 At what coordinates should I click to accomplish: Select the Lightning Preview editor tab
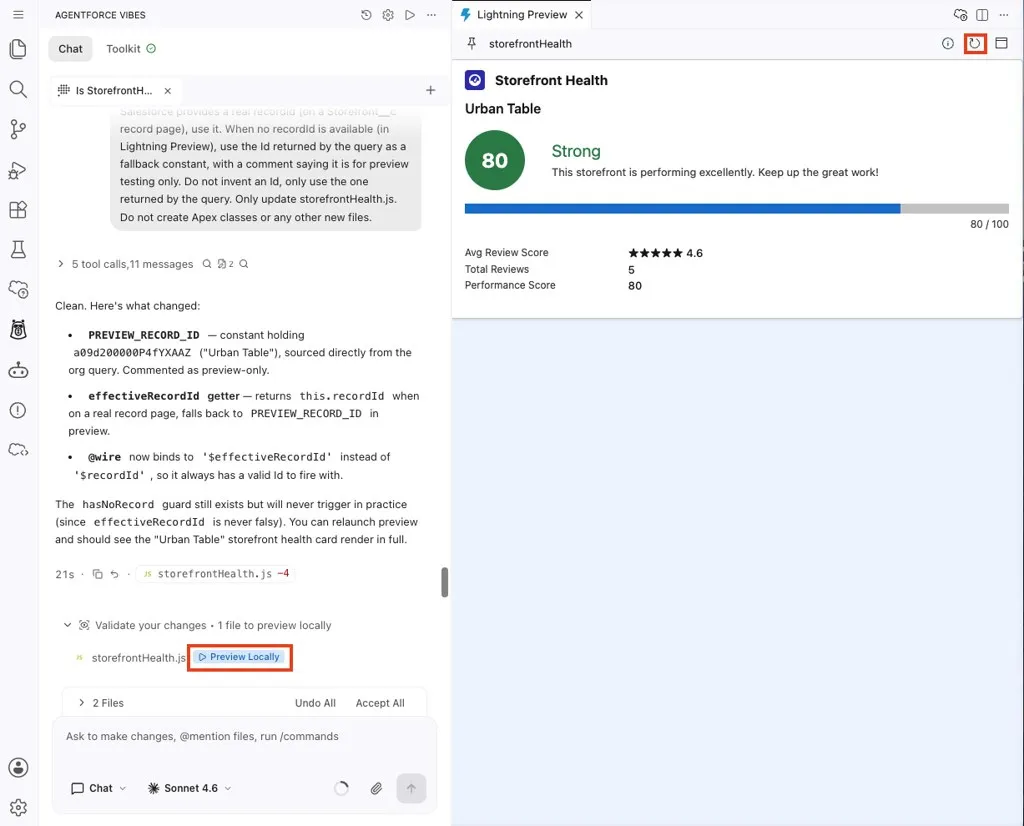tap(522, 14)
